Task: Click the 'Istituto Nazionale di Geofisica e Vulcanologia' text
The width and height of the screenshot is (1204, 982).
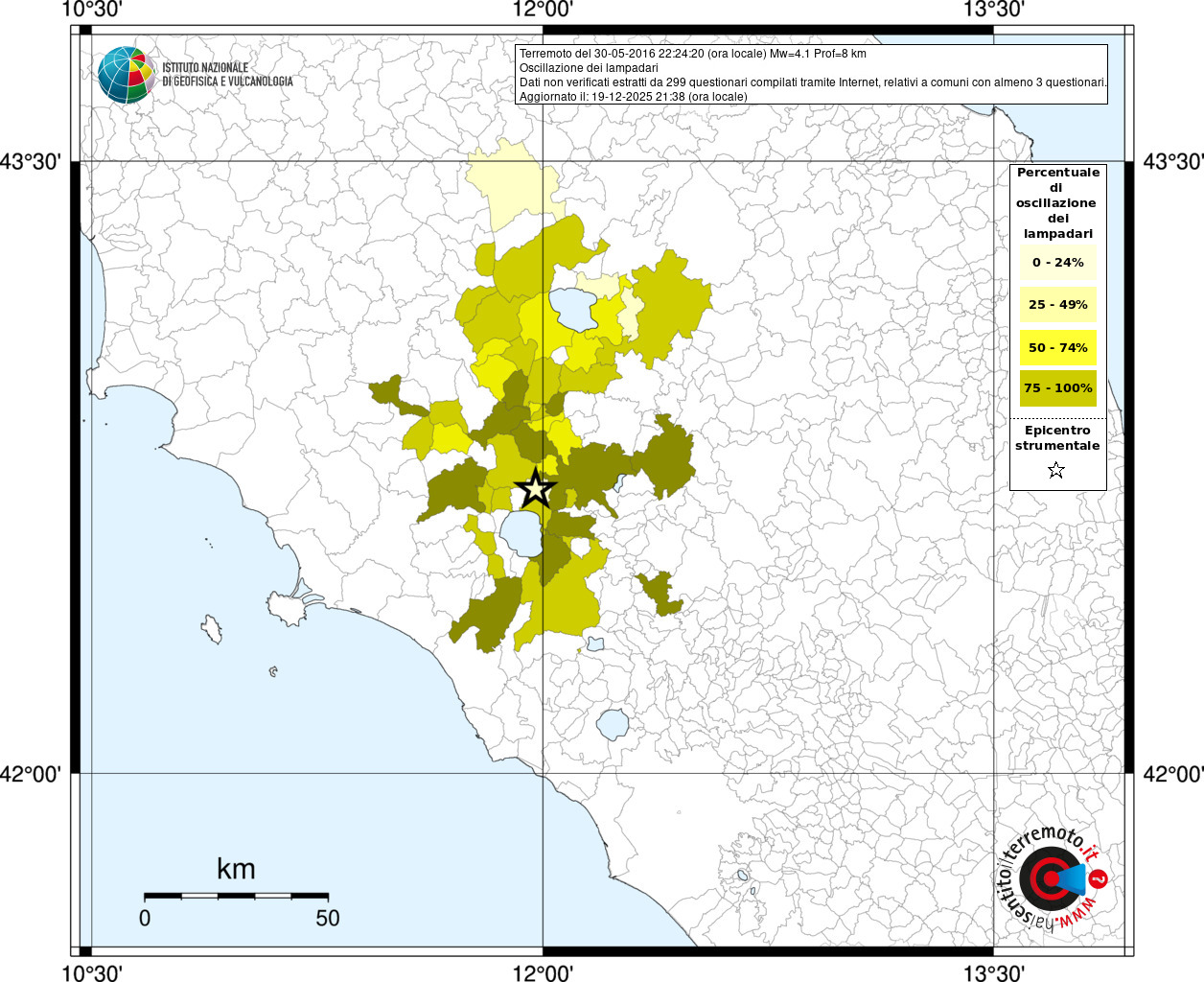Action: pos(227,75)
